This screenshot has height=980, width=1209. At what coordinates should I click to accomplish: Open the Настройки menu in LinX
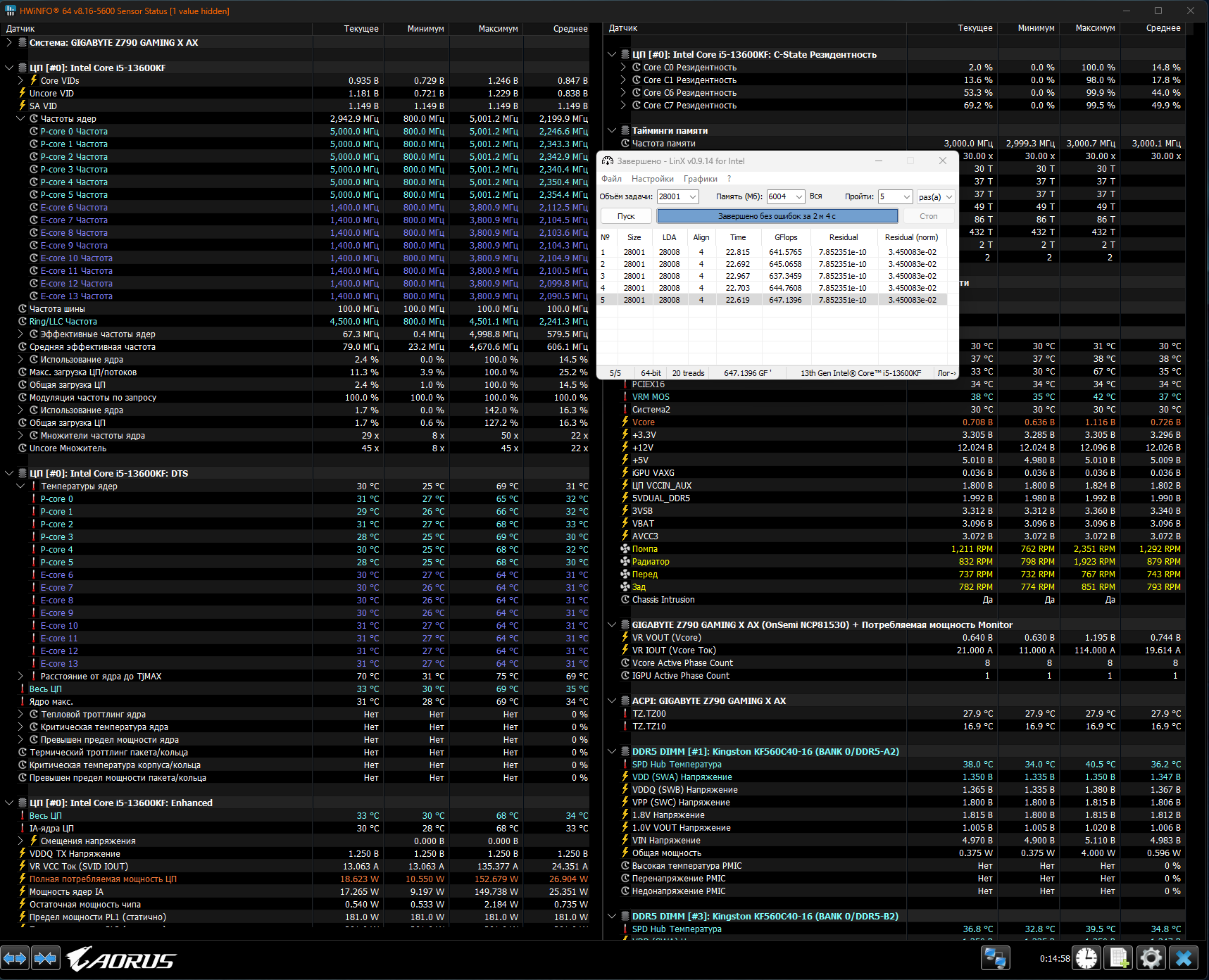[653, 179]
